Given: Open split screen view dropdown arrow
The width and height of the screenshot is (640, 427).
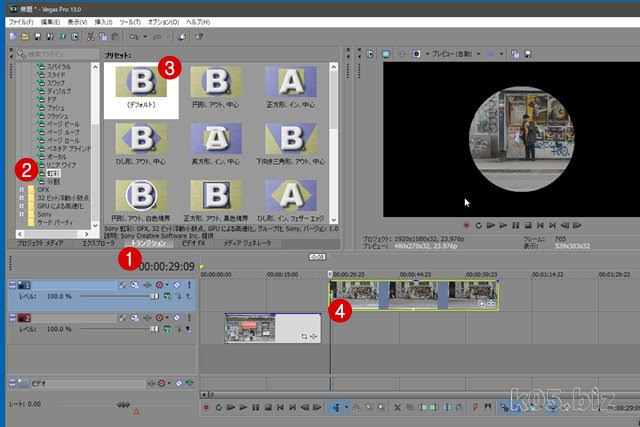Looking at the screenshot, I should point(427,54).
